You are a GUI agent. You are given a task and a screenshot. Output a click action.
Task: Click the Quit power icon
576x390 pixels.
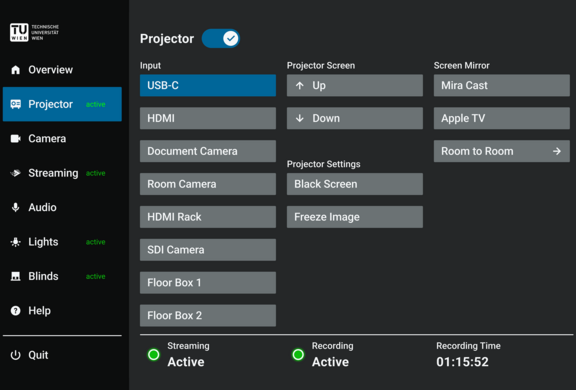[15, 355]
